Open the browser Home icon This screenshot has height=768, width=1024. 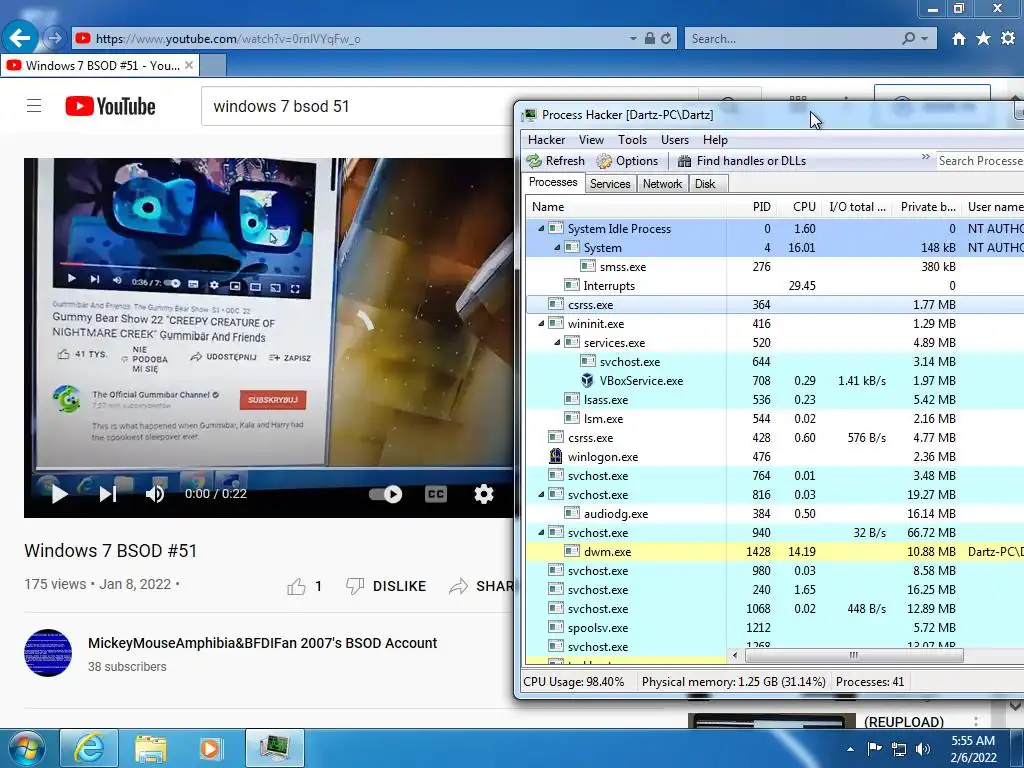[x=958, y=39]
